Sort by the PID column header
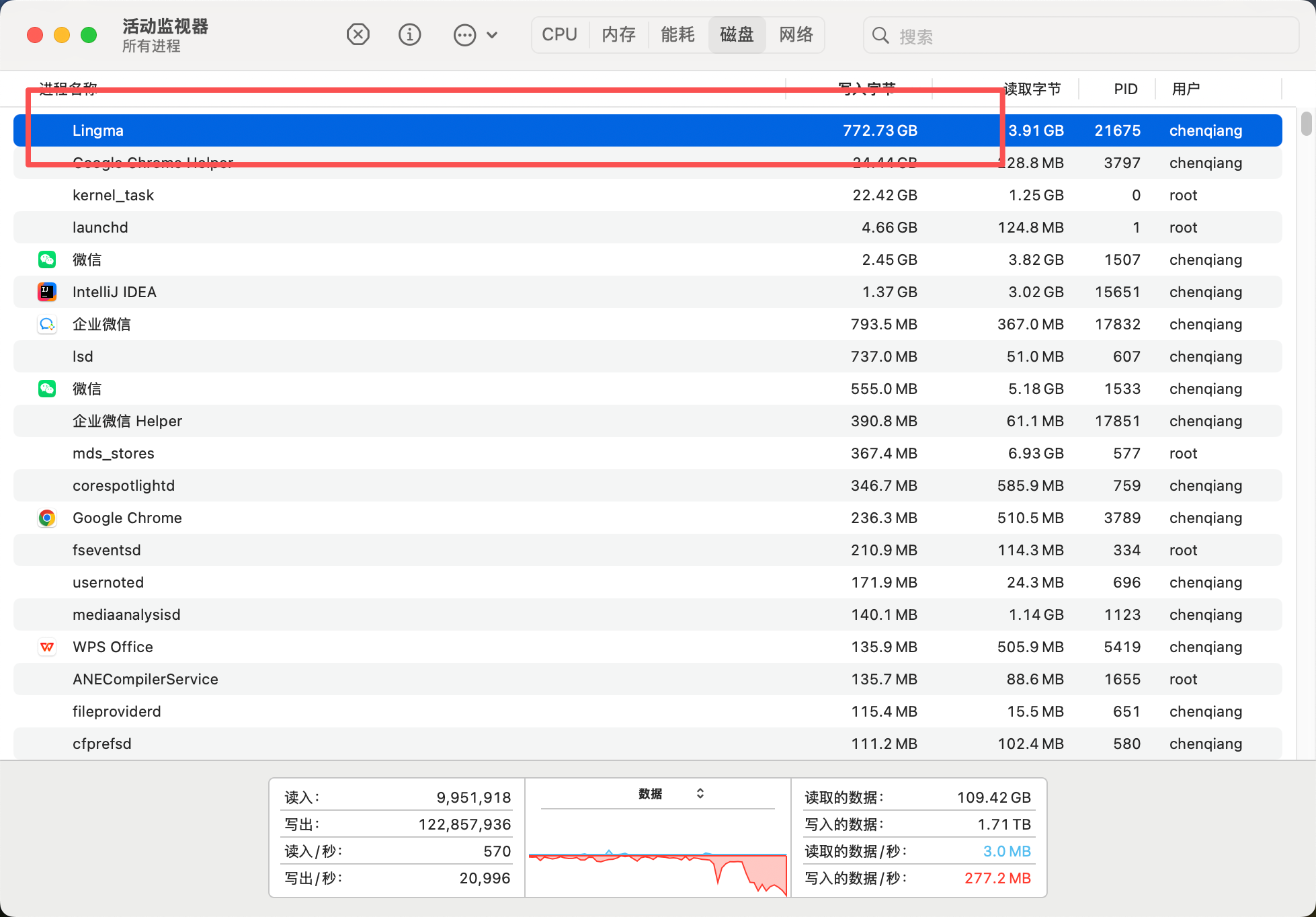This screenshot has height=917, width=1316. point(1125,89)
